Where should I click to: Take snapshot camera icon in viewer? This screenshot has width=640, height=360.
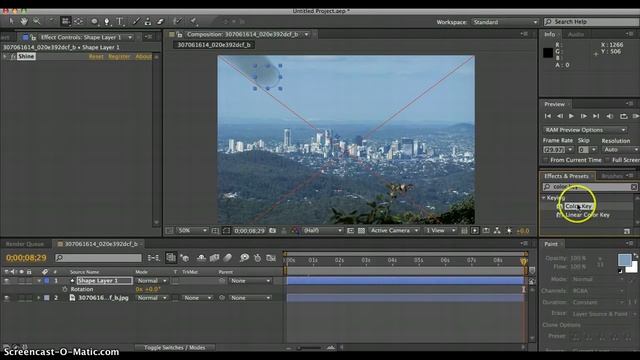pos(273,231)
